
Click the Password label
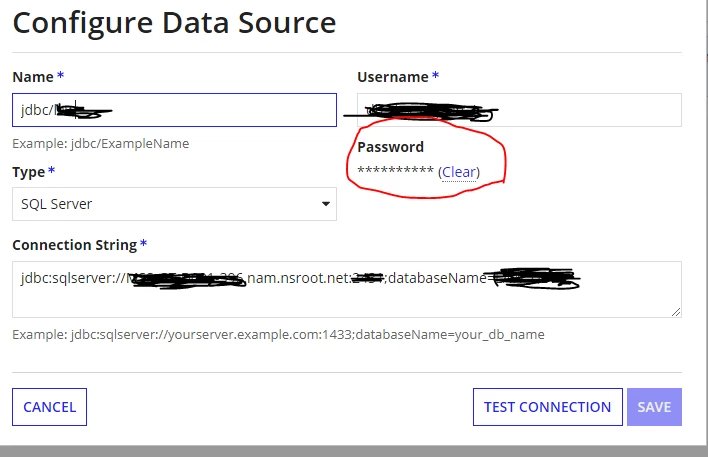point(391,147)
